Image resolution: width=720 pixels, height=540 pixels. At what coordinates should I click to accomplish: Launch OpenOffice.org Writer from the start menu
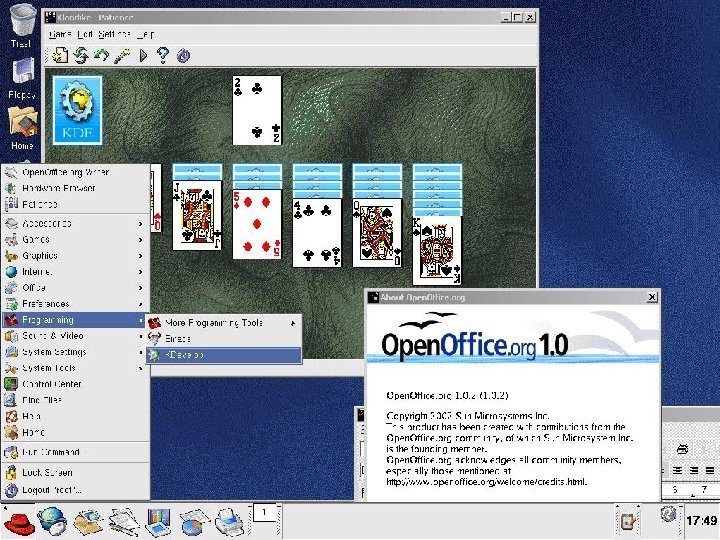click(76, 172)
